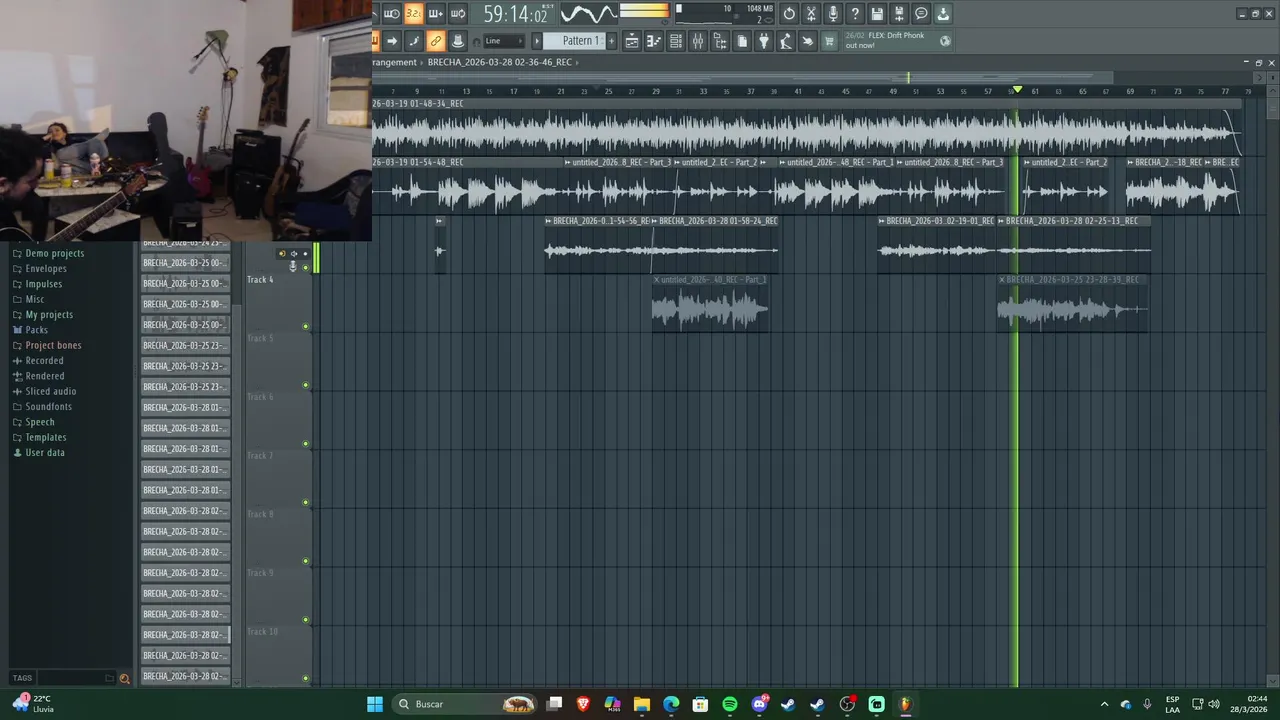Click the project copy documents icon
1280x720 pixels.
pos(742,41)
